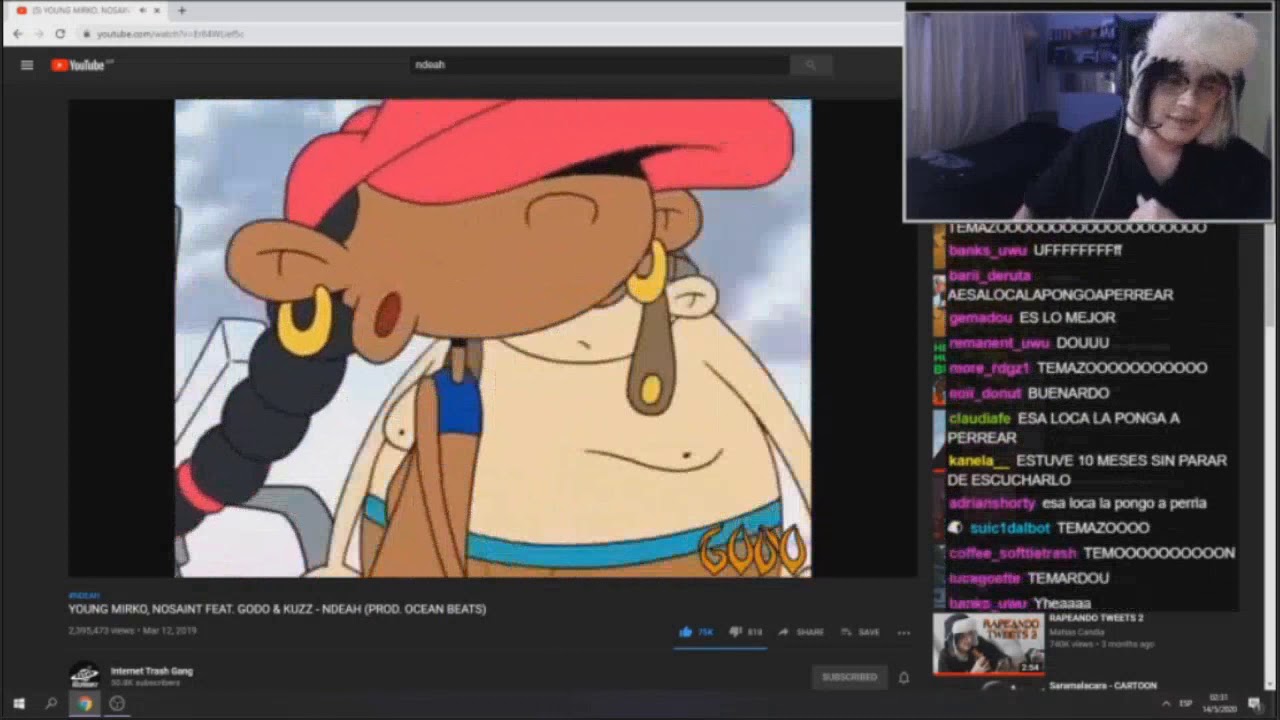Click the SAVE to playlist button

(x=860, y=632)
